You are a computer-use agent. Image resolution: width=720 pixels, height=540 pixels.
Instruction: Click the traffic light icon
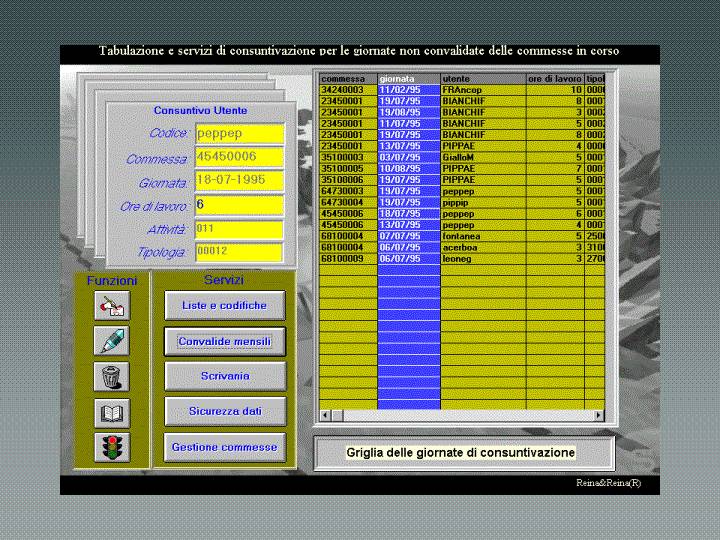(x=112, y=447)
